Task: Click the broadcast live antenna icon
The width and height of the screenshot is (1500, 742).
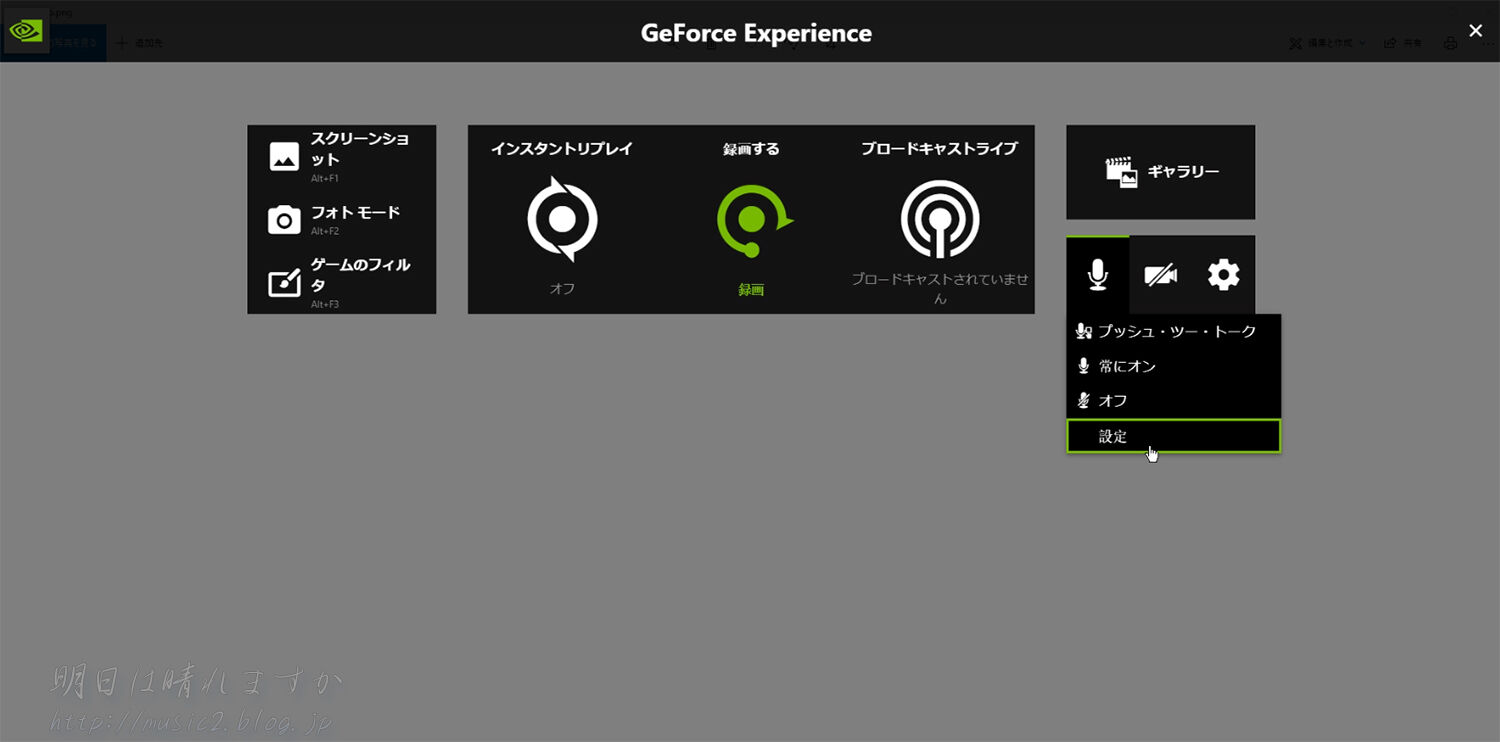Action: pos(940,219)
